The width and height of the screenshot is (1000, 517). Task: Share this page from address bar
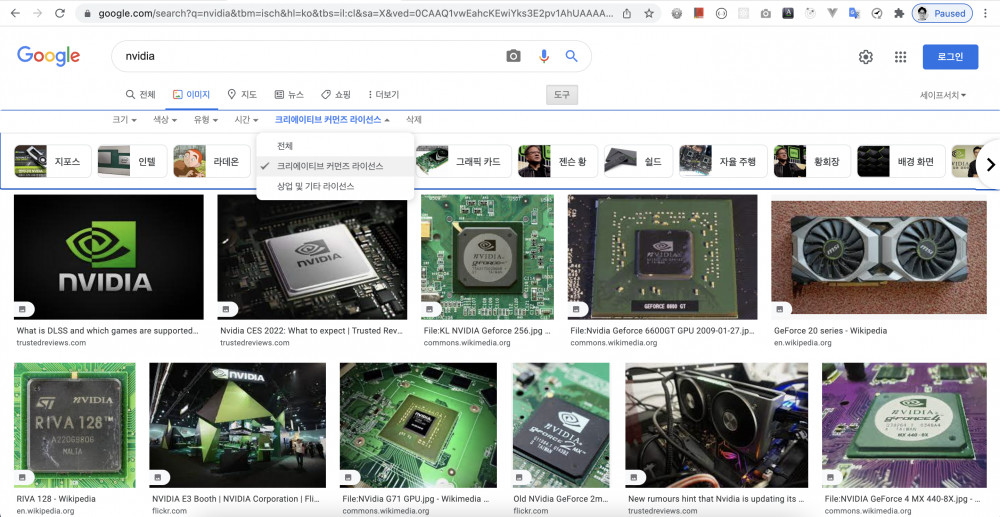click(627, 13)
